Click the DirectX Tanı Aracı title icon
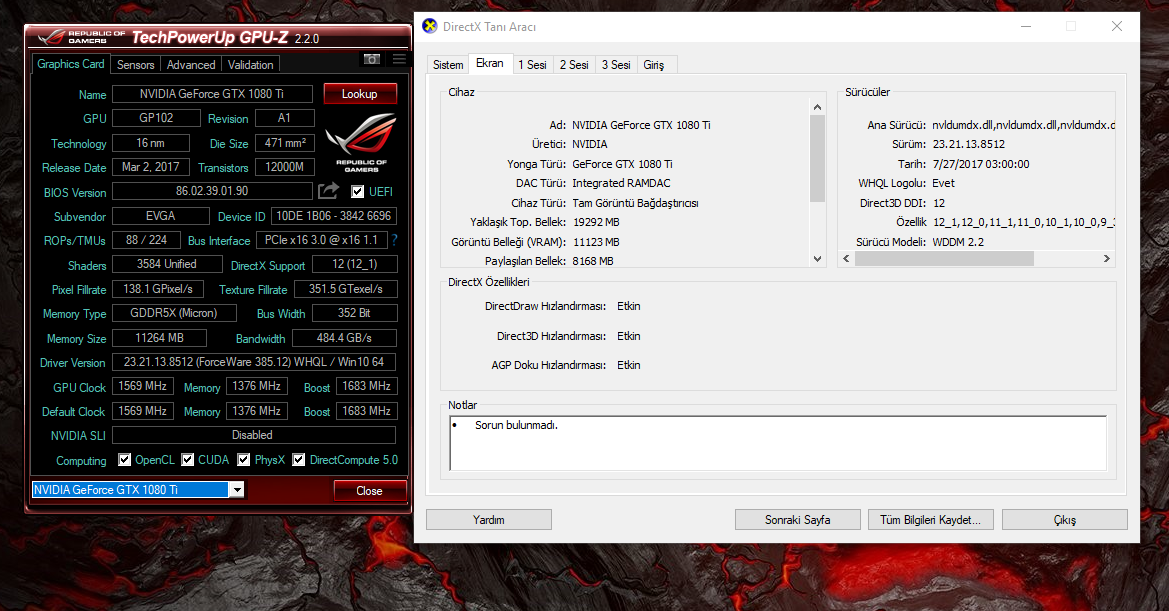 click(x=429, y=26)
